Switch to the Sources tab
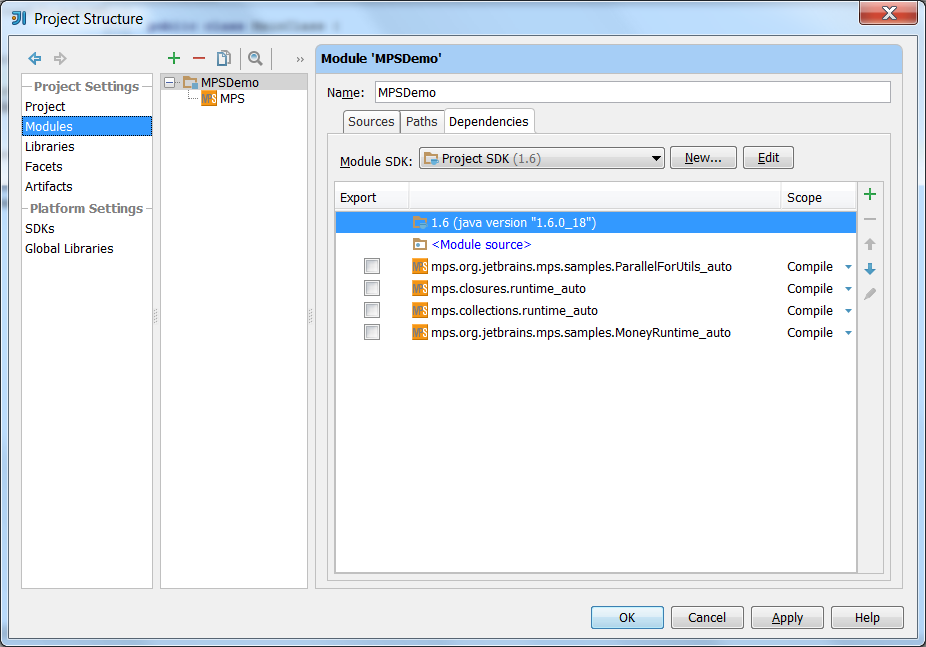Viewport: 926px width, 647px height. pos(371,122)
